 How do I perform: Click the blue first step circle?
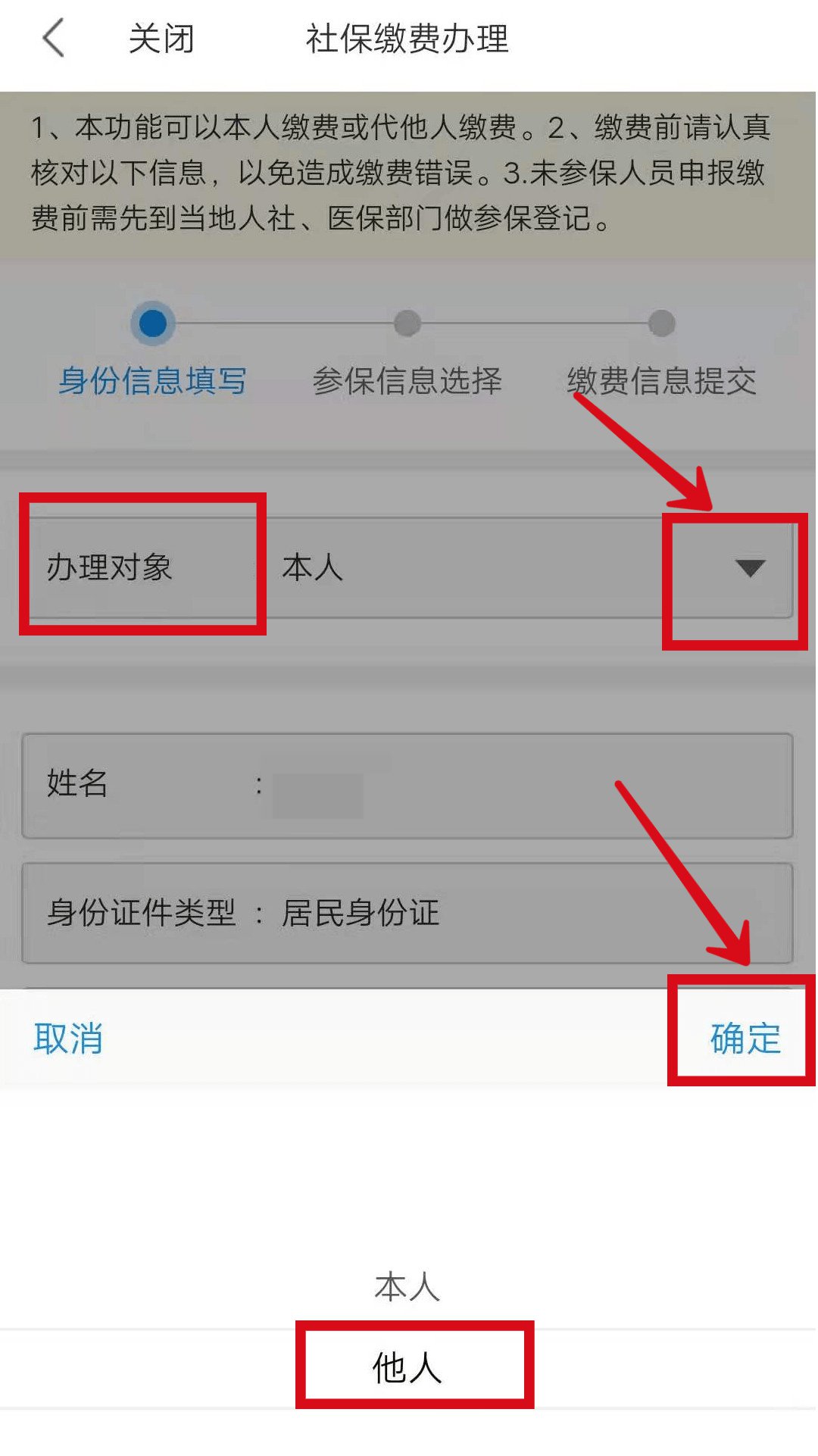click(153, 323)
